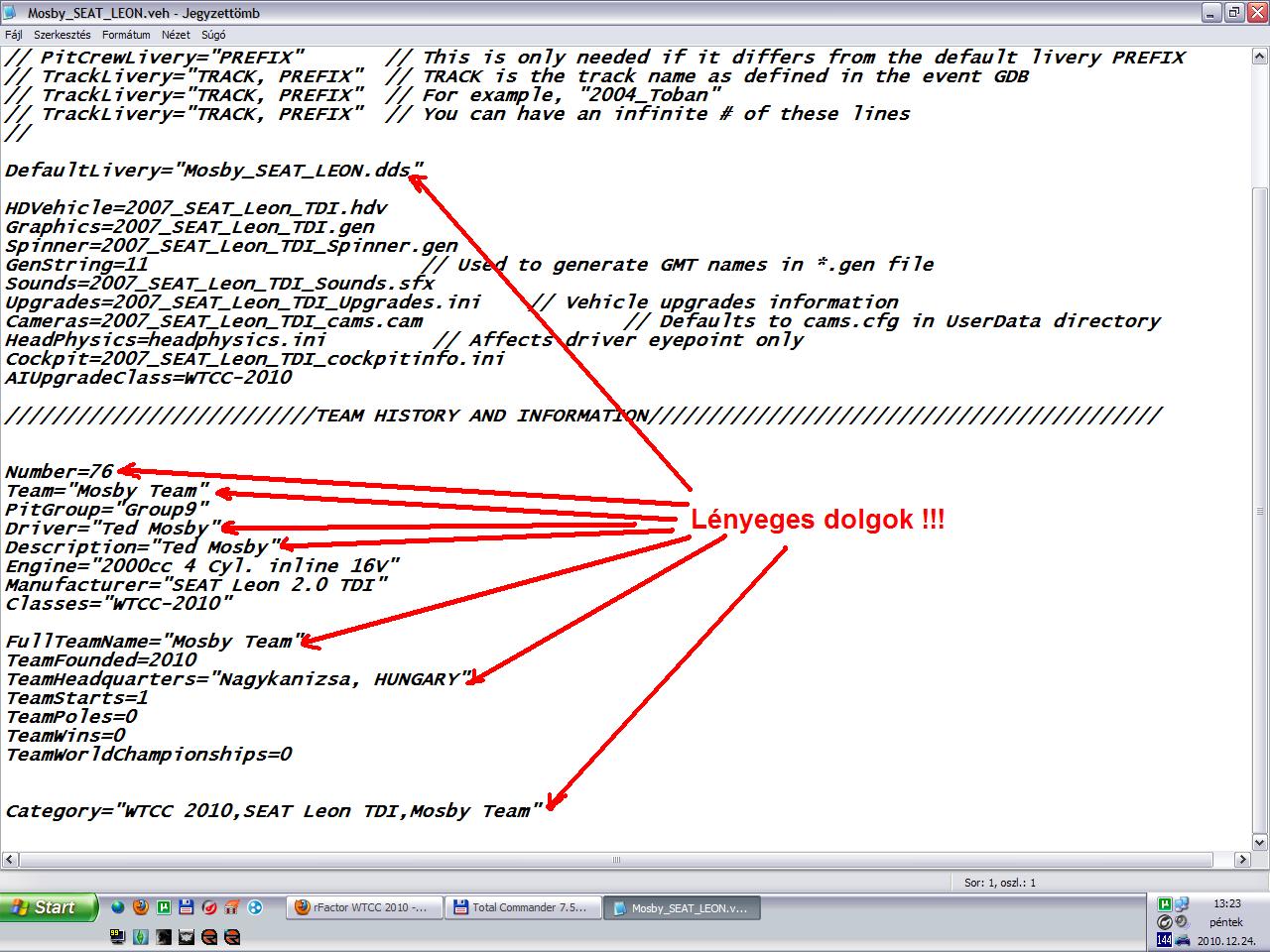
Task: Click the line FullTeamName="Mosby Team"
Action: (154, 642)
